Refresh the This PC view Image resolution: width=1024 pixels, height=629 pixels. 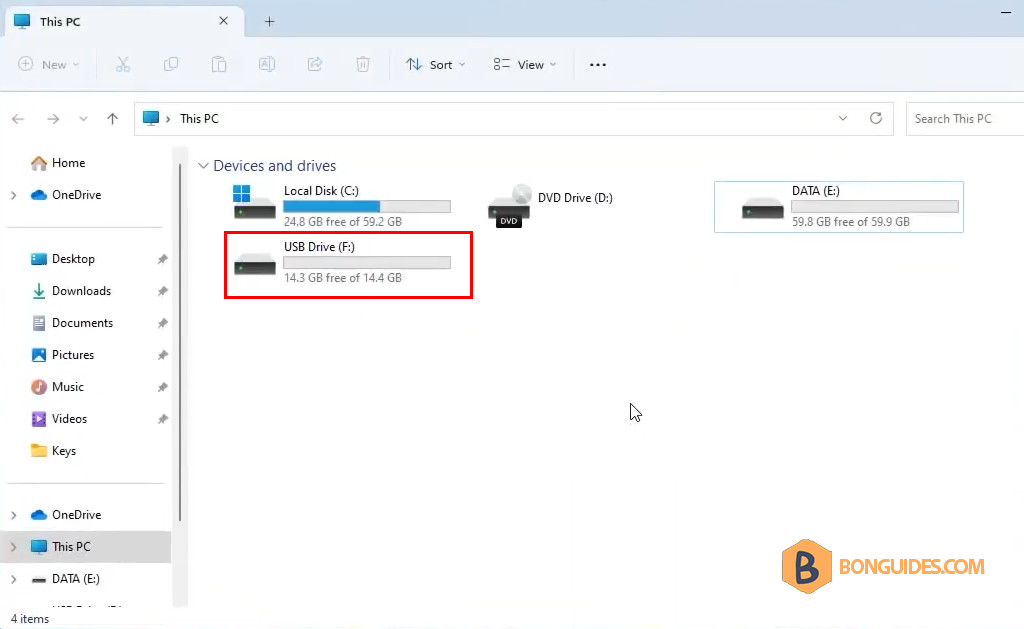pyautogui.click(x=876, y=118)
